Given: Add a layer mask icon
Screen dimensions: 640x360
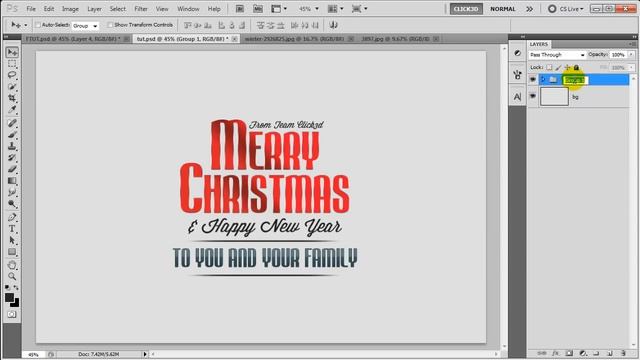Looking at the screenshot, I should [569, 353].
